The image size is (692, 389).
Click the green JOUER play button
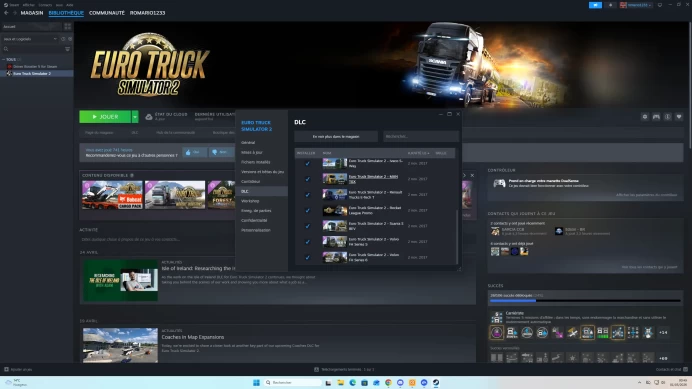[105, 117]
